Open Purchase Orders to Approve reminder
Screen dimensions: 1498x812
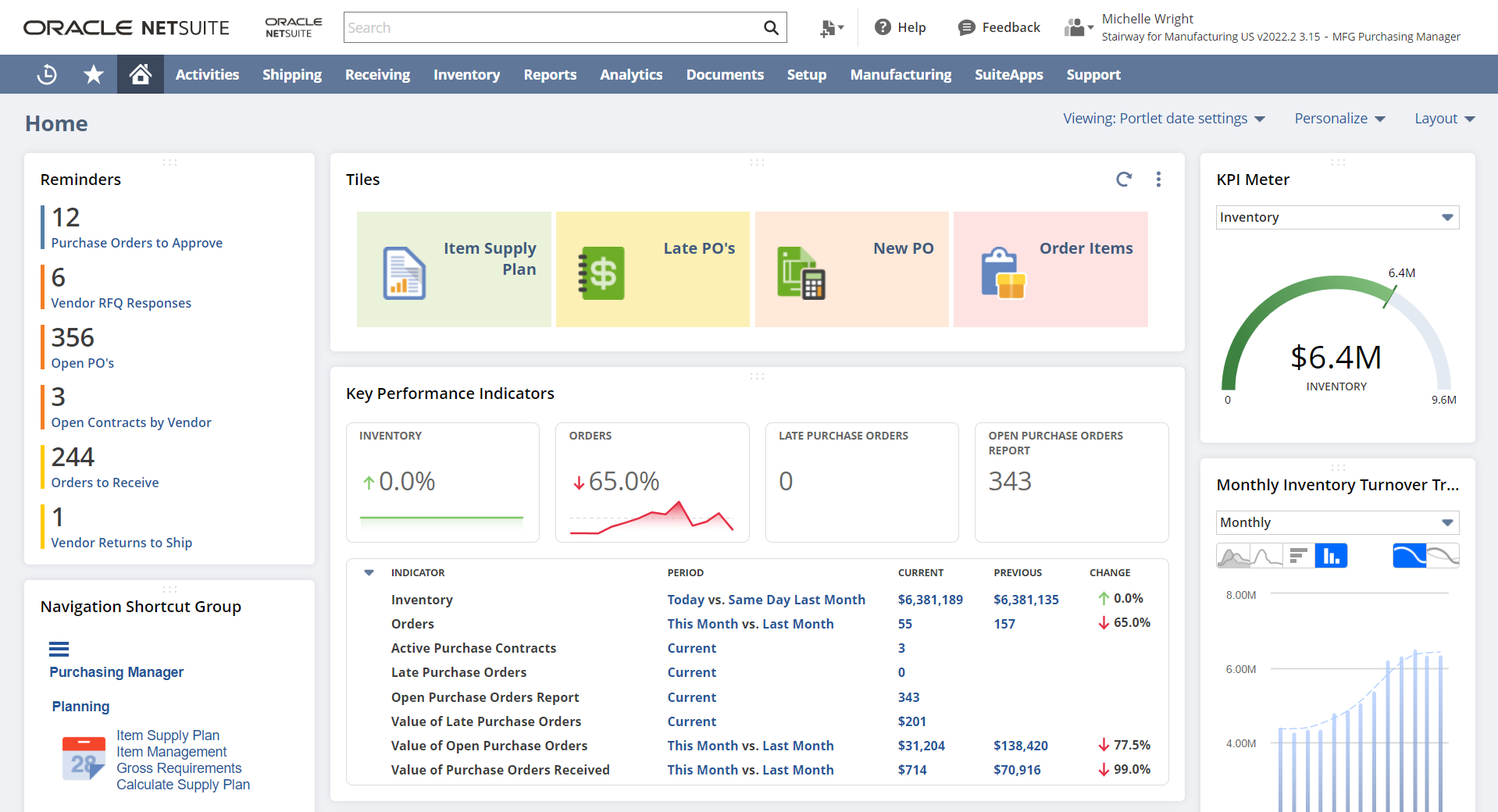pyautogui.click(x=137, y=243)
